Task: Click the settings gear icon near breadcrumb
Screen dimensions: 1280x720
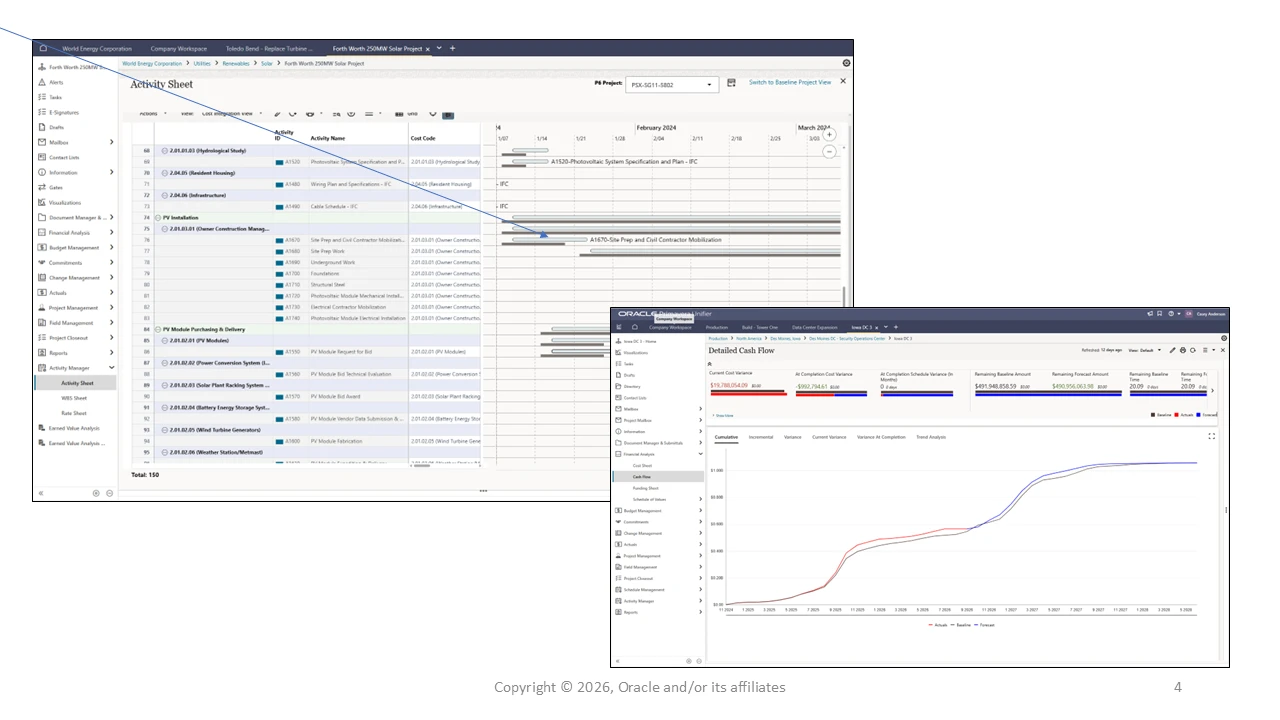Action: click(847, 63)
